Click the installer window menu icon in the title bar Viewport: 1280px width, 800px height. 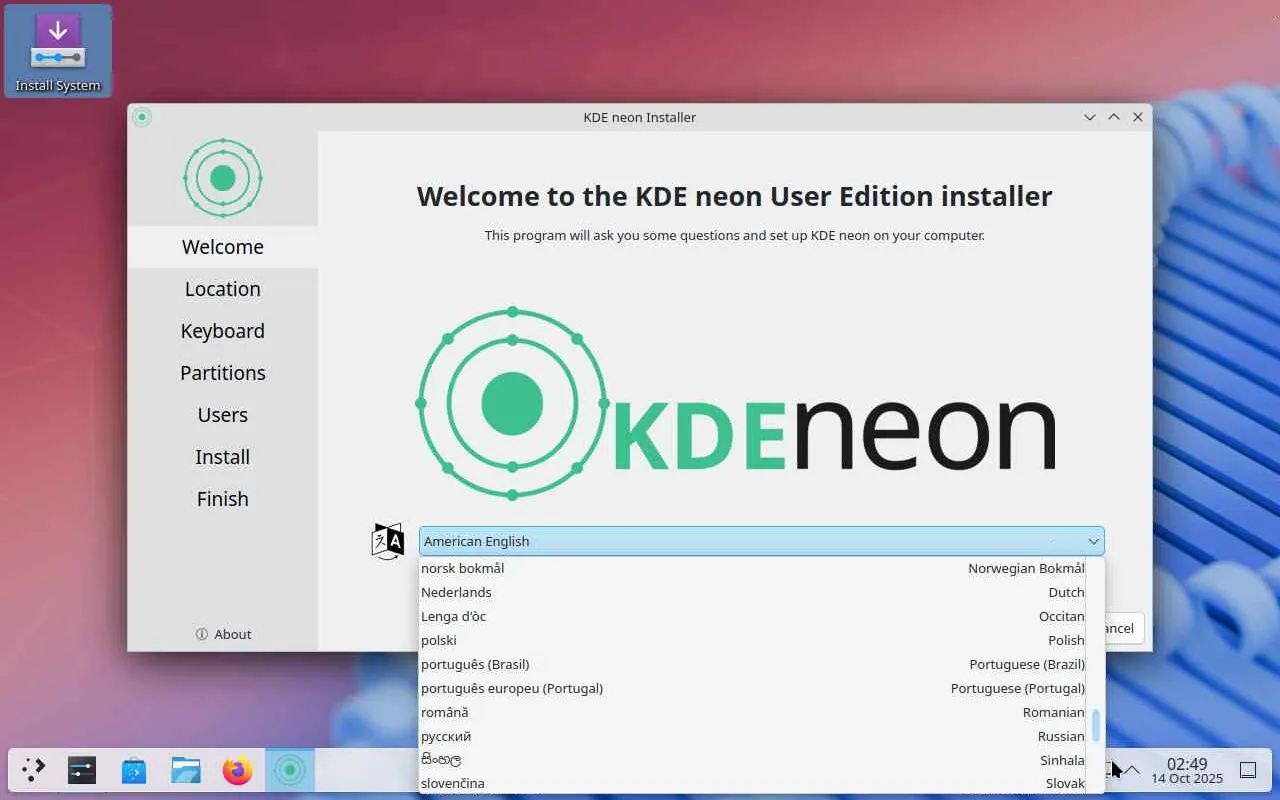click(x=142, y=117)
